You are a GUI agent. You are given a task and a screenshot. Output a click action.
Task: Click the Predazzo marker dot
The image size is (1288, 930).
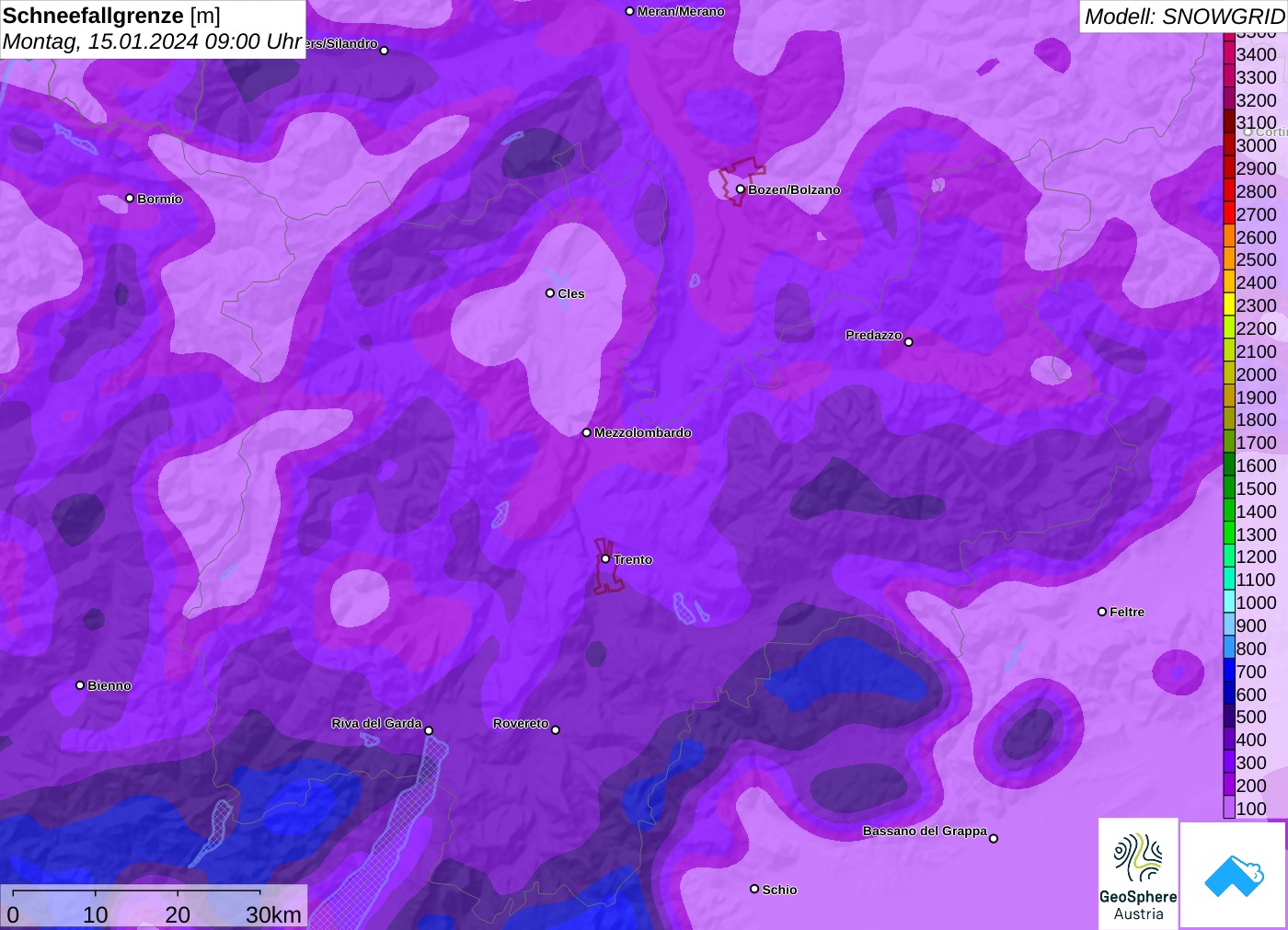pyautogui.click(x=909, y=342)
